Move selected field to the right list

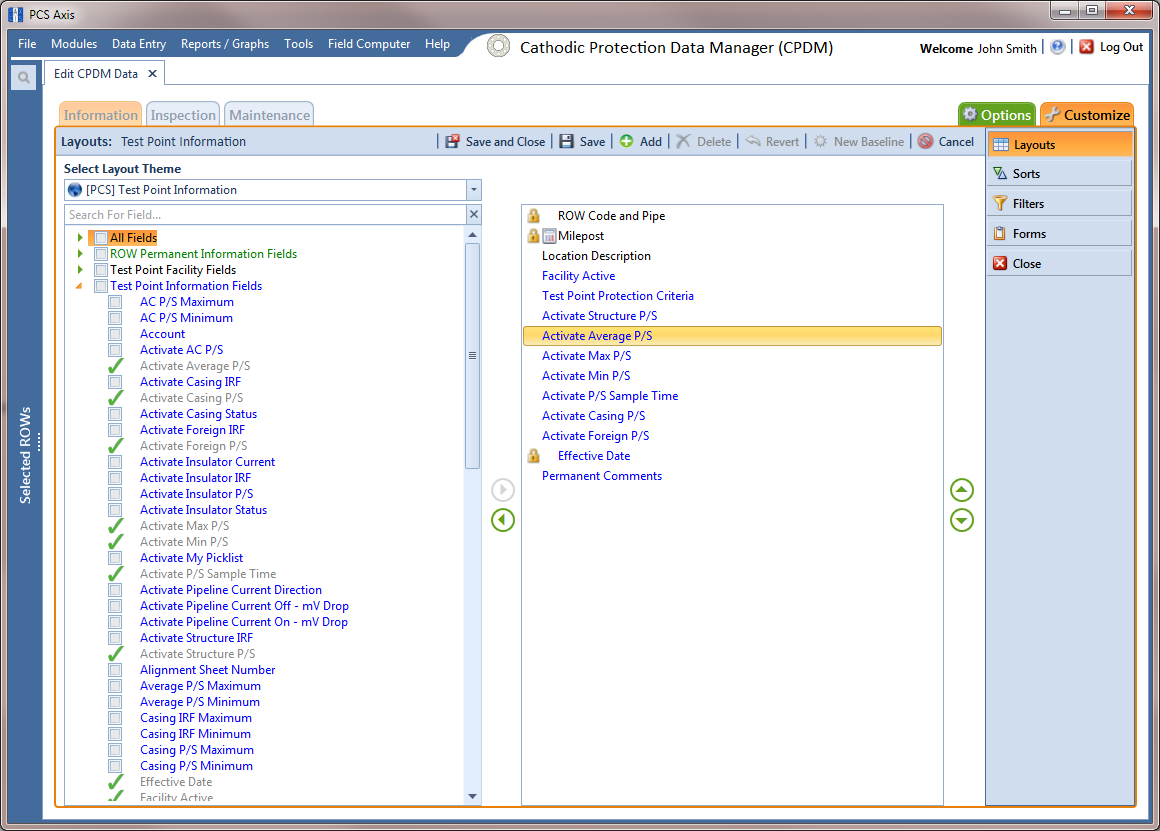(x=503, y=490)
